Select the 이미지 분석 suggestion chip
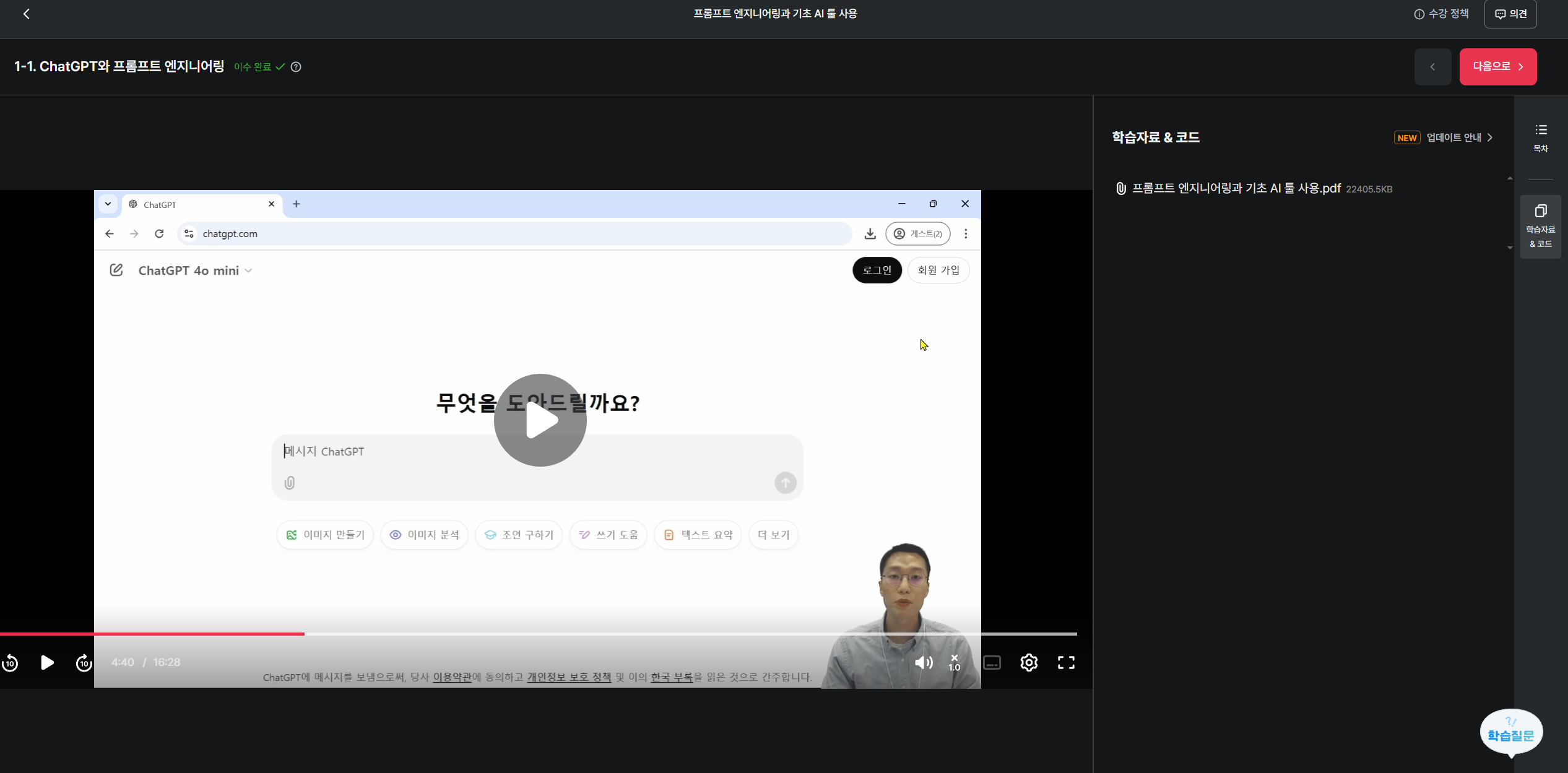 pyautogui.click(x=424, y=535)
